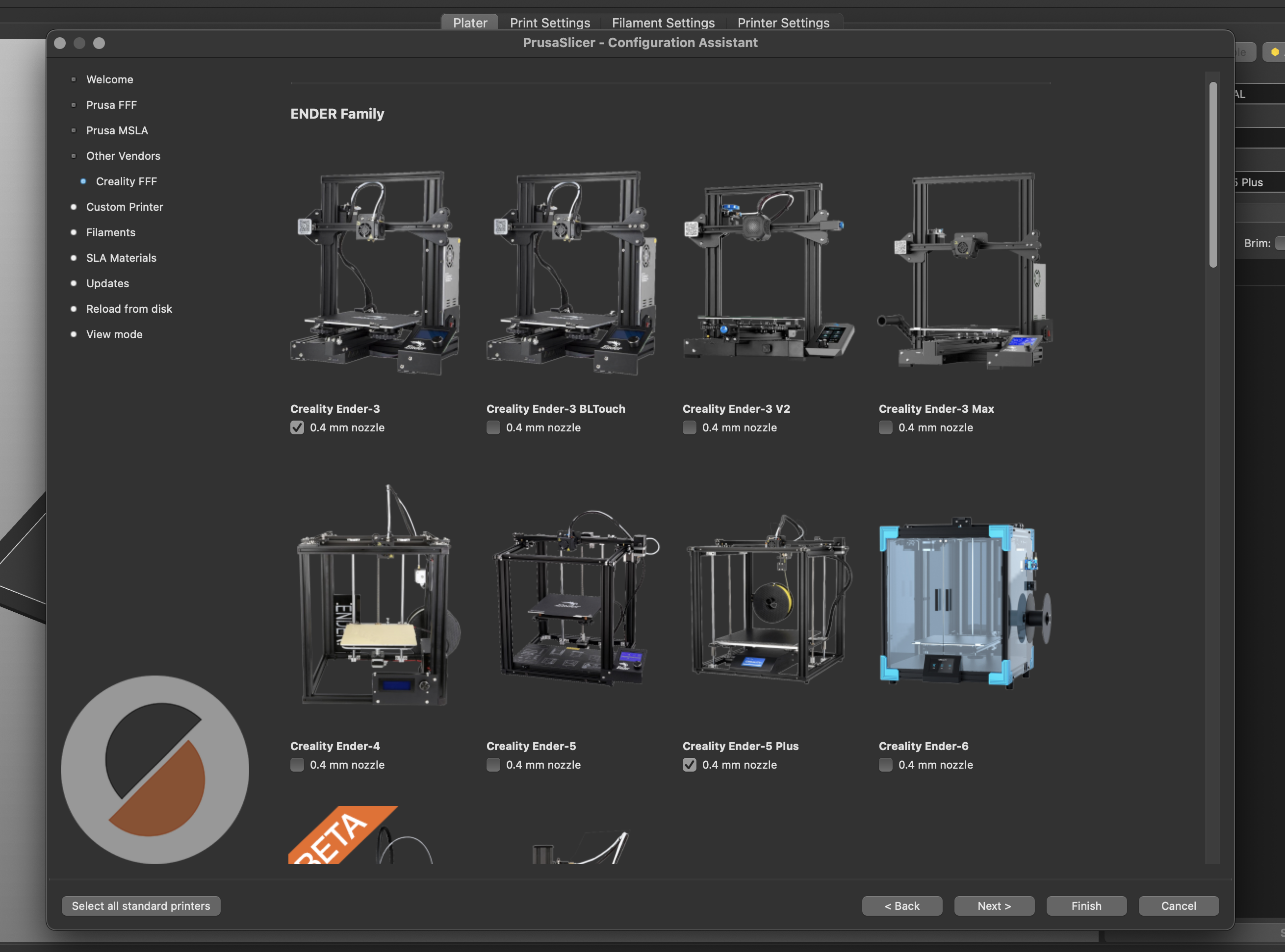Open the Updates page
Image resolution: width=1285 pixels, height=952 pixels.
107,283
